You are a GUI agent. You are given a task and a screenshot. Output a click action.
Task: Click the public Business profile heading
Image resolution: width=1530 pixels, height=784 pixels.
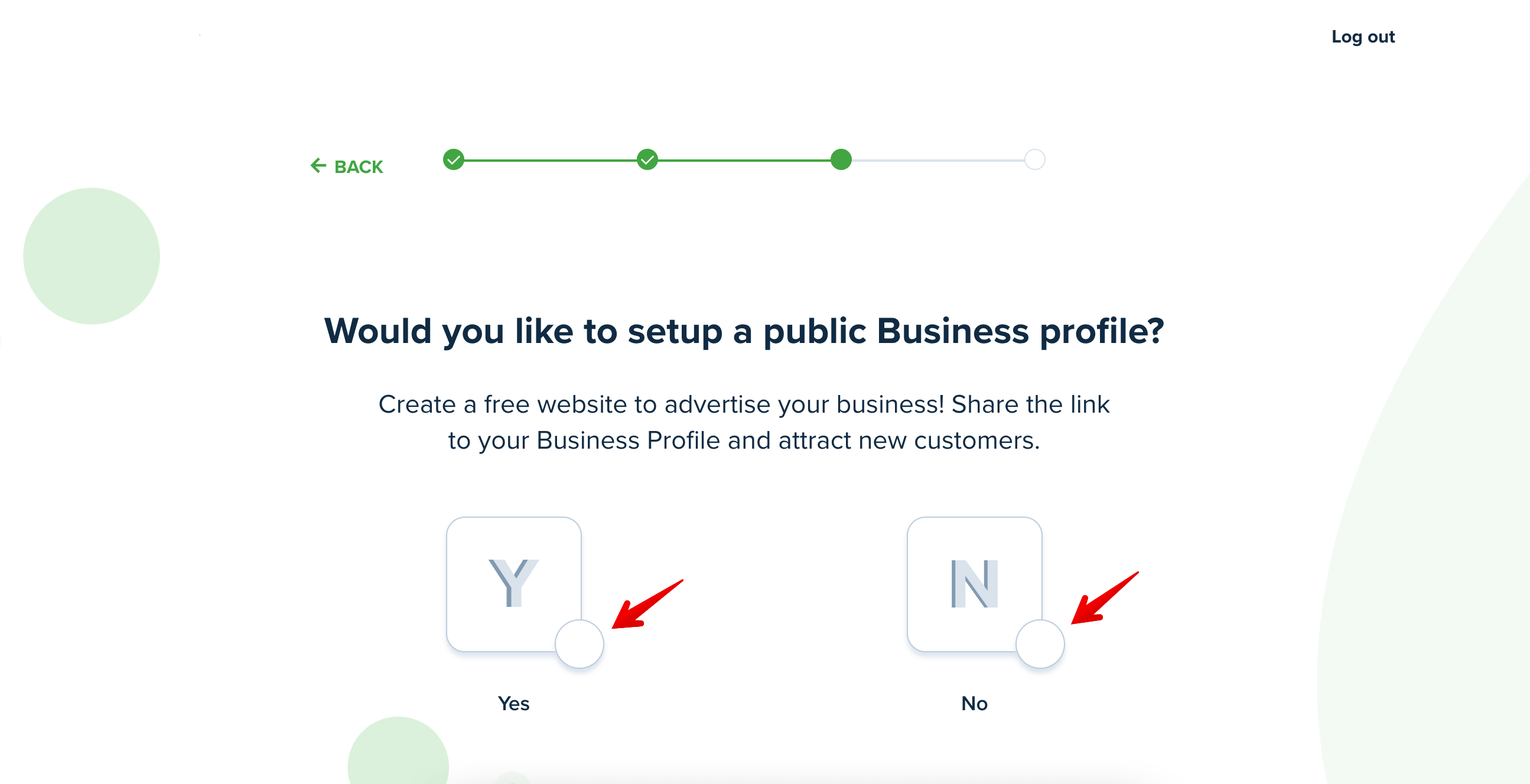[x=744, y=331]
